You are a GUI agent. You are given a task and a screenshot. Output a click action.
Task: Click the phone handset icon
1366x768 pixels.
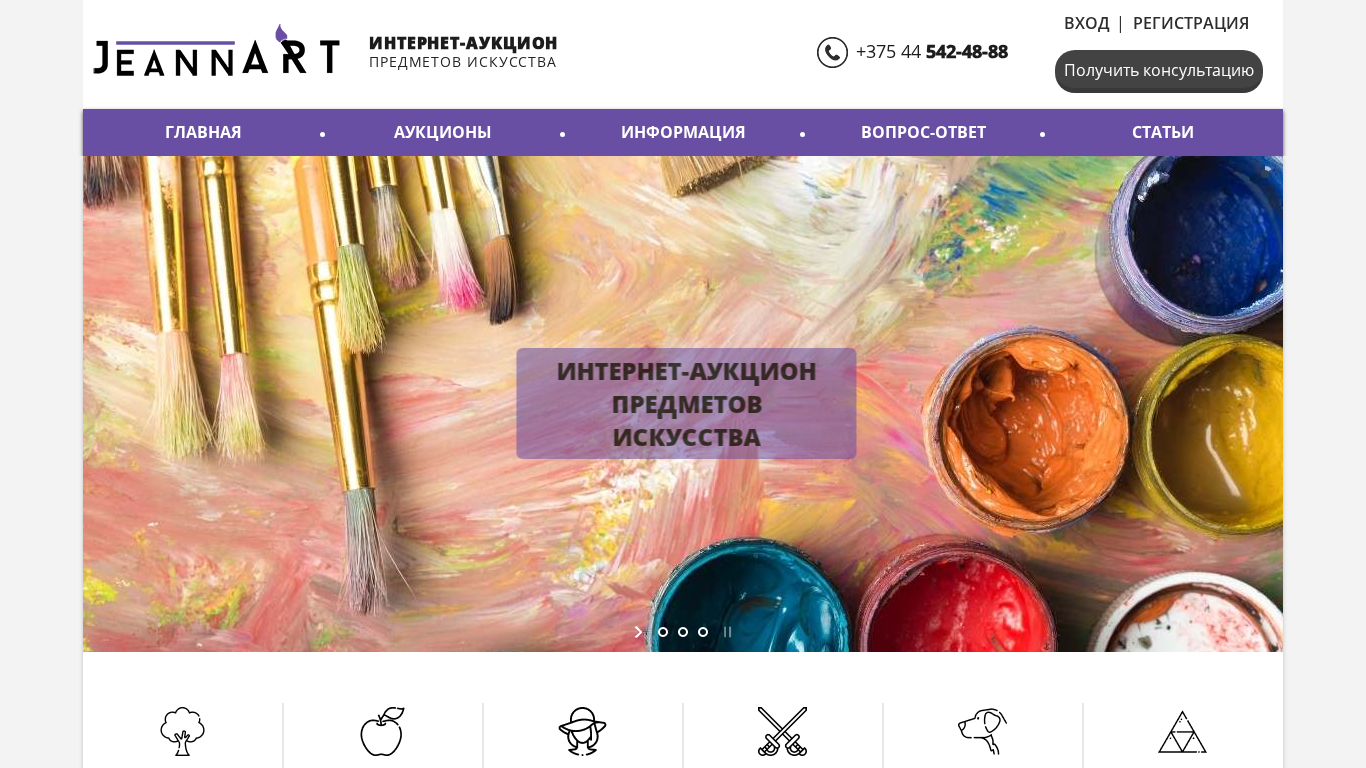tap(832, 52)
